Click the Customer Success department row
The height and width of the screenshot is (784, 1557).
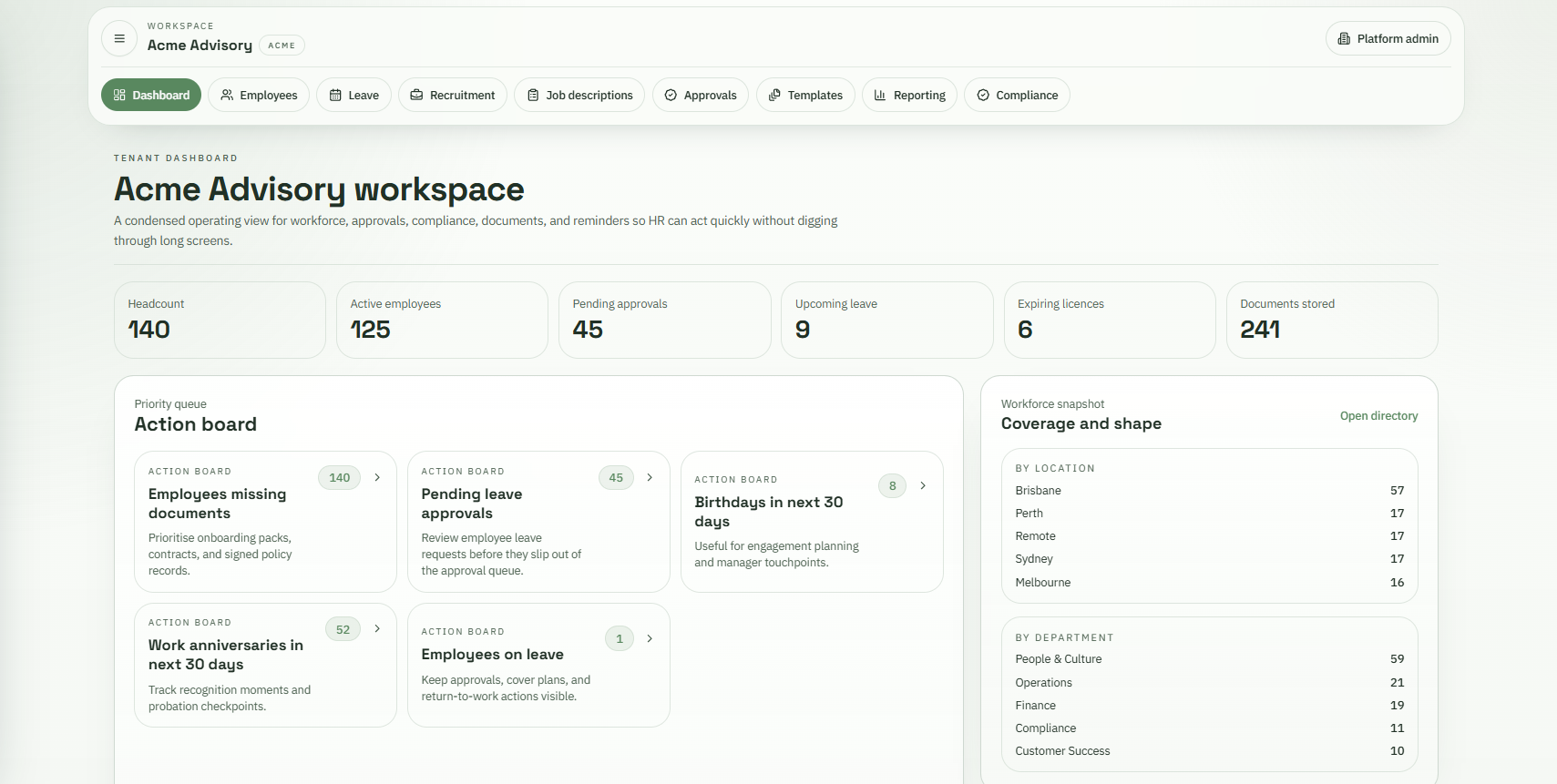tap(1209, 751)
